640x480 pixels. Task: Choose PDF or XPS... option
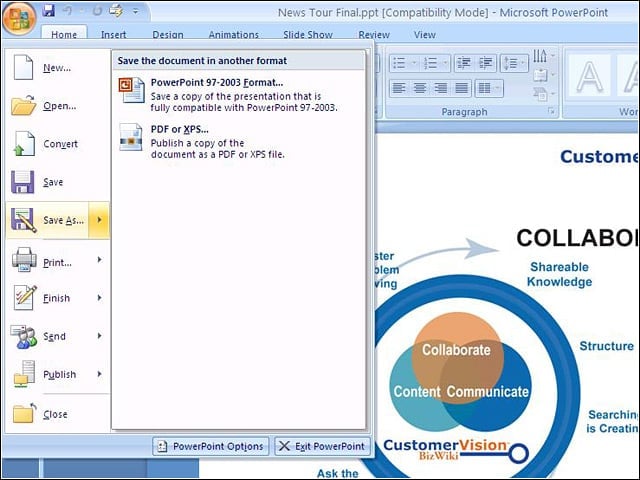[x=239, y=141]
